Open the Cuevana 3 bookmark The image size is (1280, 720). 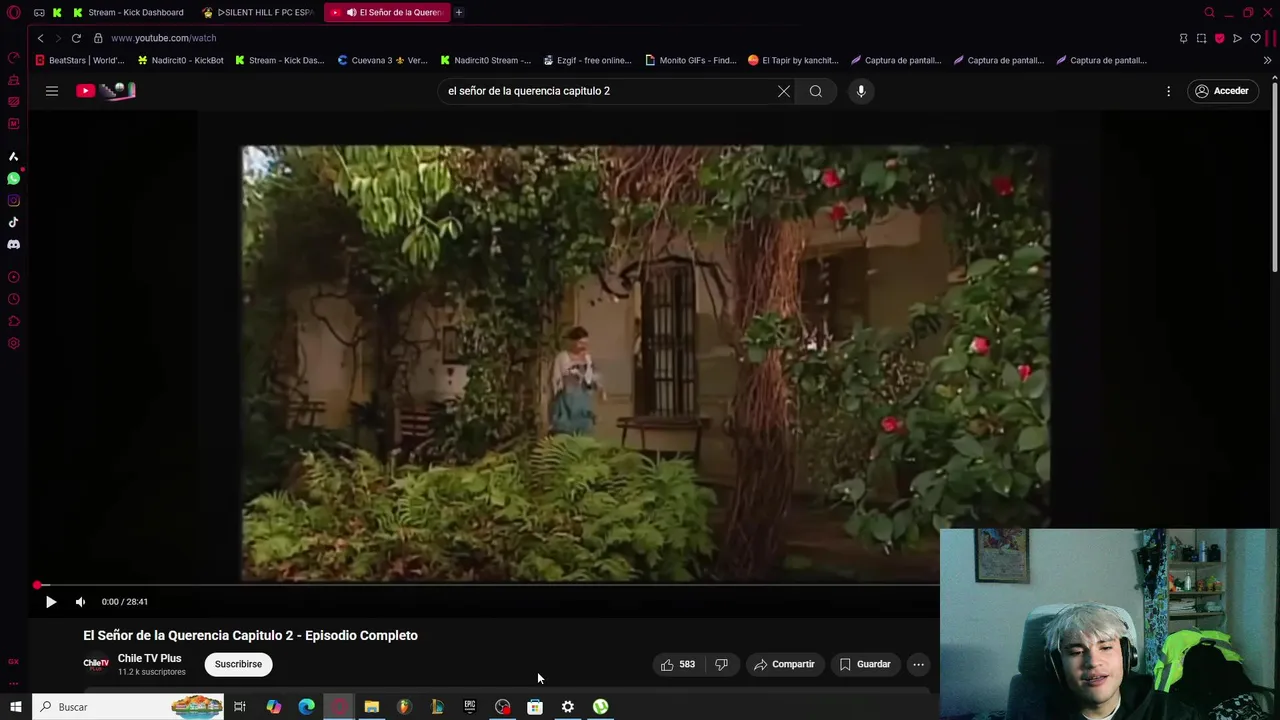383,60
